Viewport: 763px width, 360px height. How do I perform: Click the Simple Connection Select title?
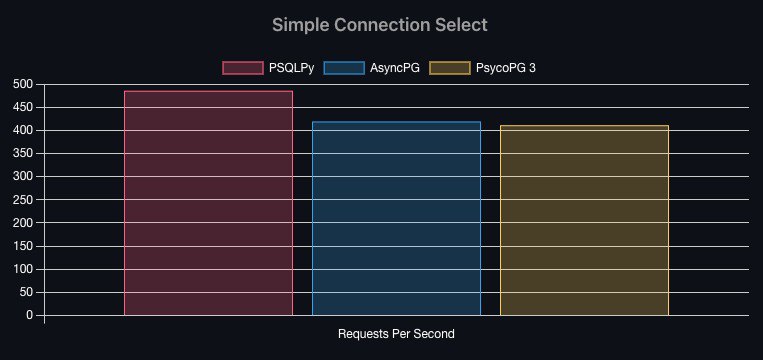point(380,25)
